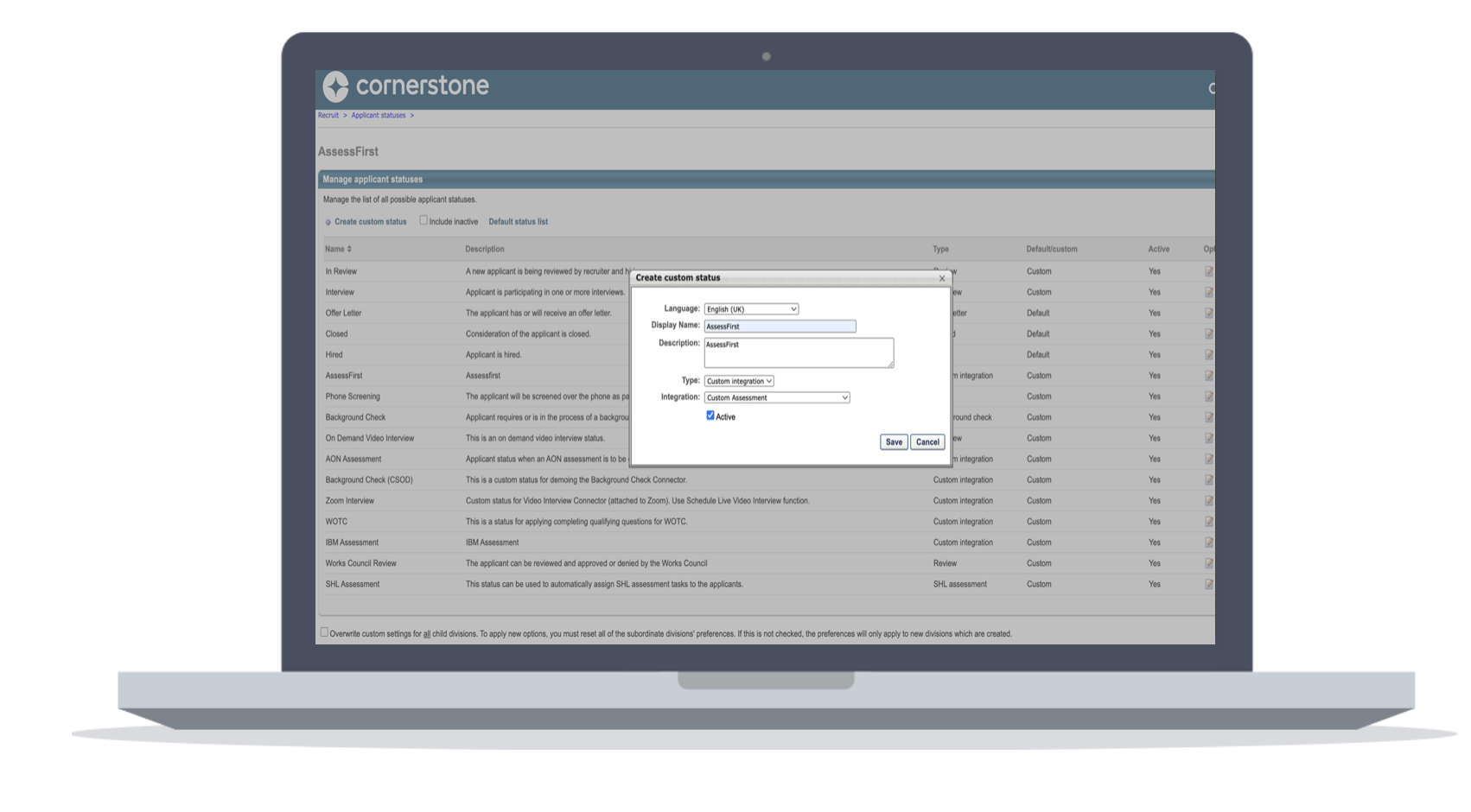Click the edit icon for Zoom Interview row
1471x812 pixels.
click(x=1208, y=500)
